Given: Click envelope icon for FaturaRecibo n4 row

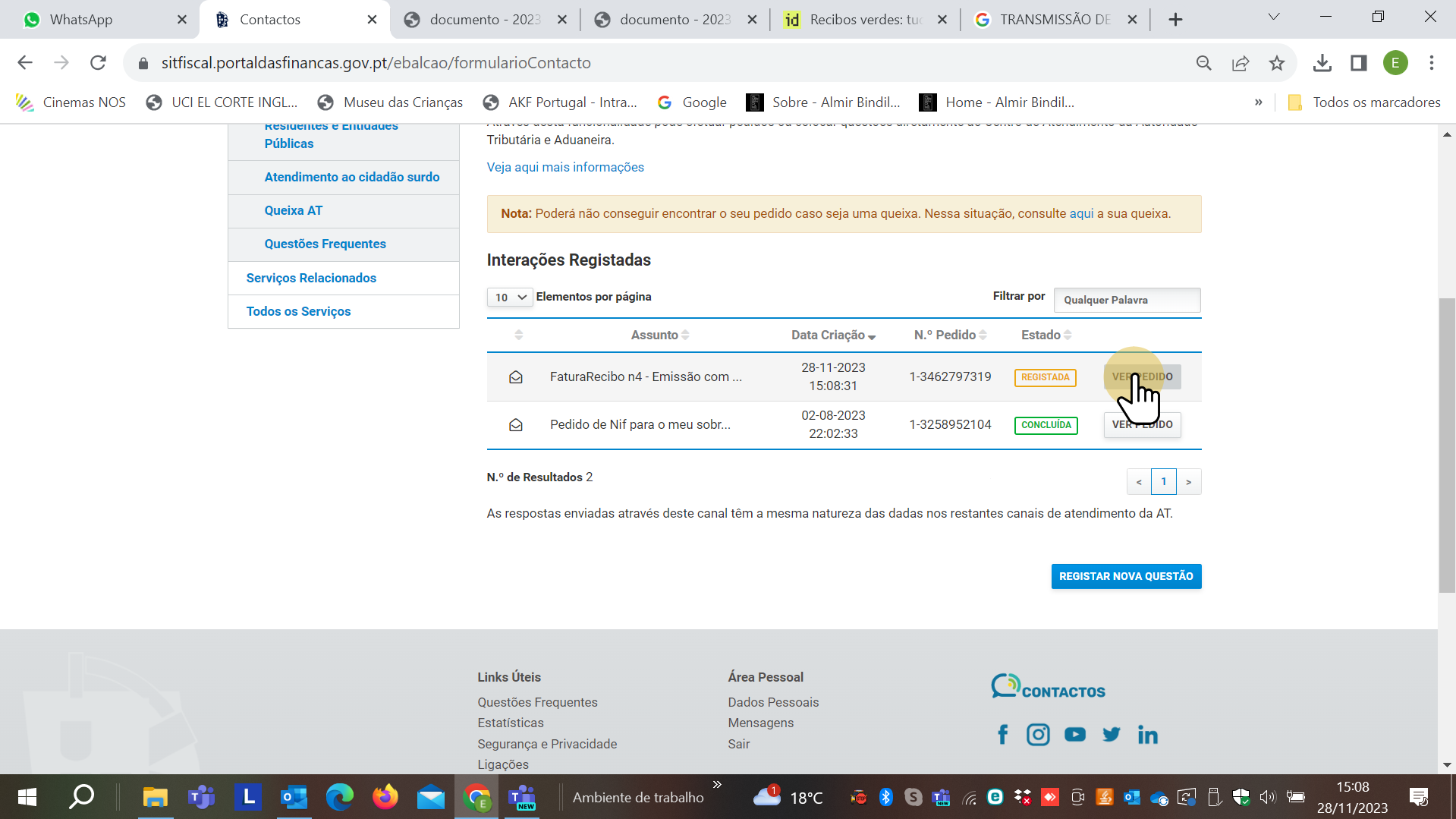Looking at the screenshot, I should pyautogui.click(x=516, y=377).
